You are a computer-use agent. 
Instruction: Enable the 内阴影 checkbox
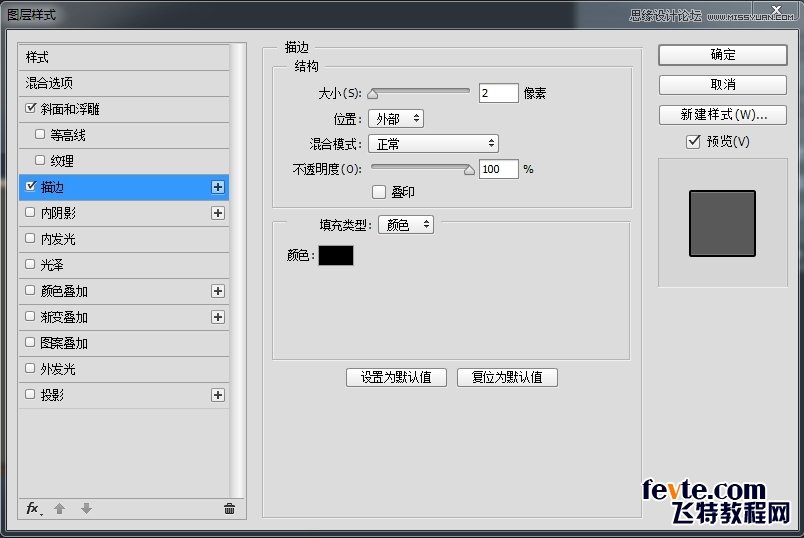click(x=30, y=212)
